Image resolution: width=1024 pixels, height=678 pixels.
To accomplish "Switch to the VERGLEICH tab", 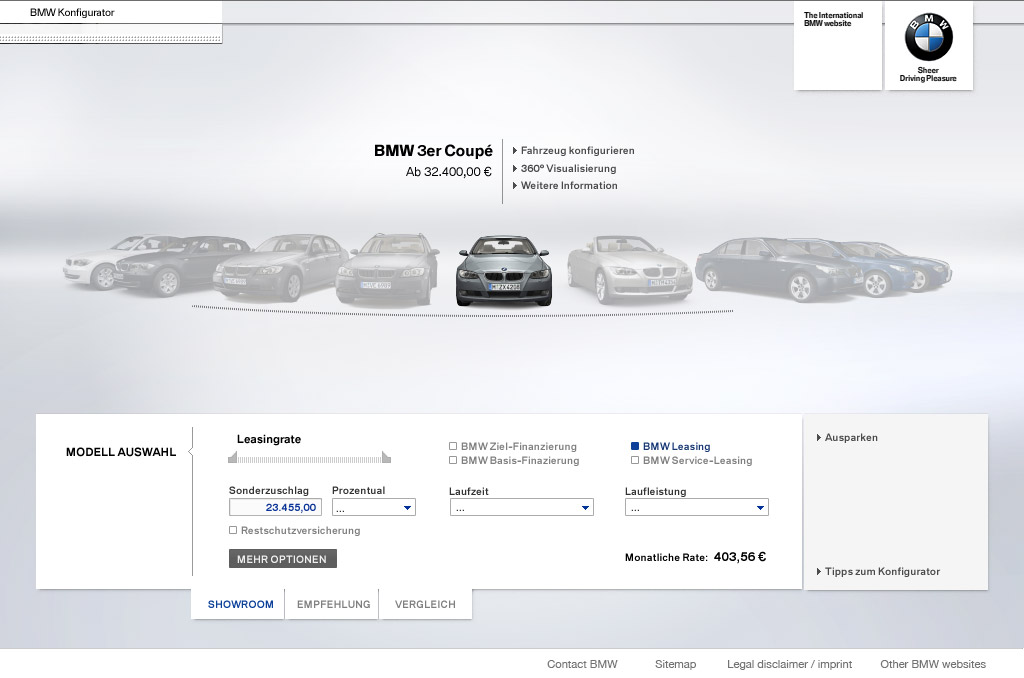I will (x=425, y=604).
